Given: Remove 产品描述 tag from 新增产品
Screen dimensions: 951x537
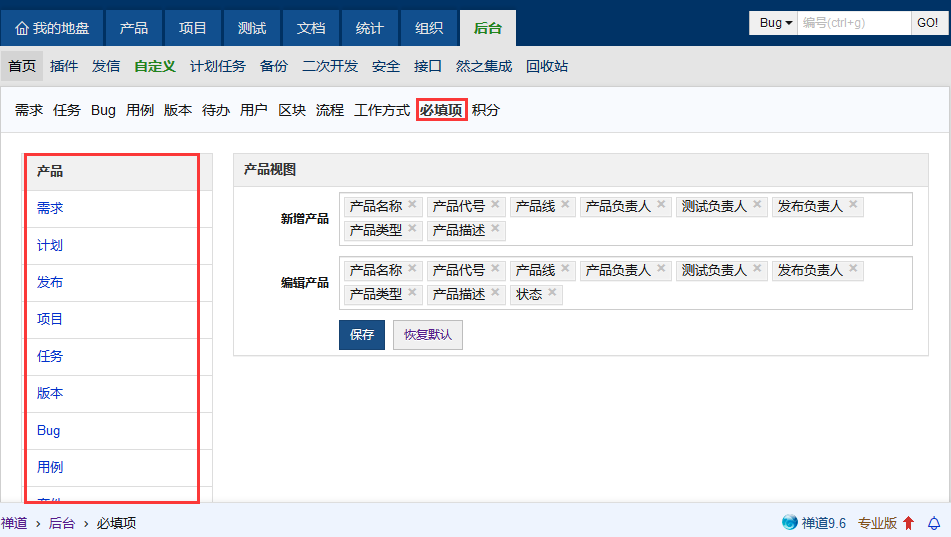Looking at the screenshot, I should [x=495, y=228].
